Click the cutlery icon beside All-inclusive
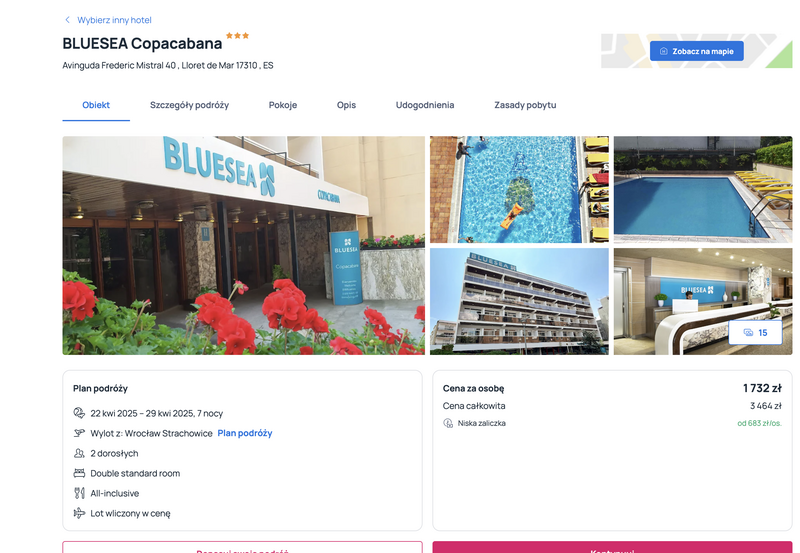 [79, 493]
